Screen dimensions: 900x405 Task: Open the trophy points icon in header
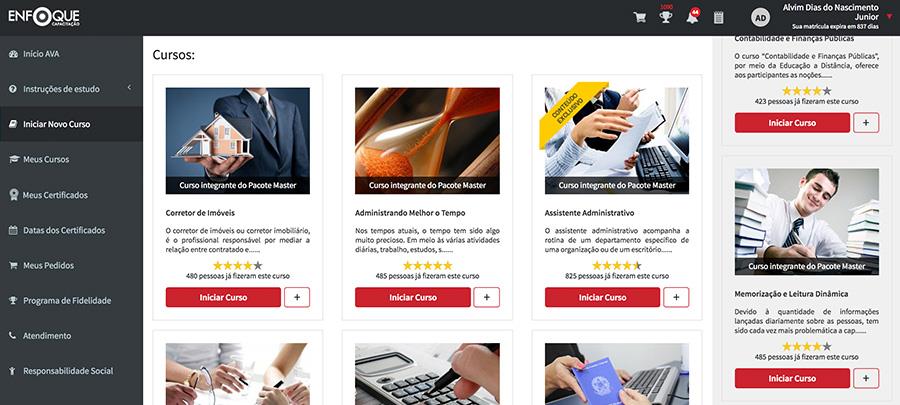coord(666,17)
